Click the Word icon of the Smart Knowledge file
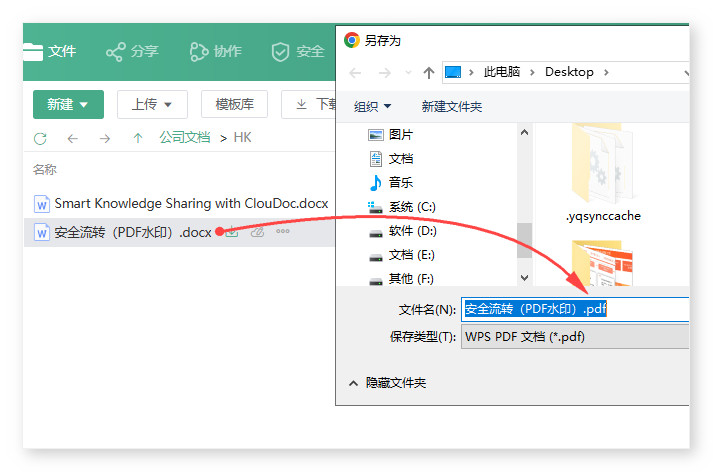The height and width of the screenshot is (472, 713). [42, 204]
